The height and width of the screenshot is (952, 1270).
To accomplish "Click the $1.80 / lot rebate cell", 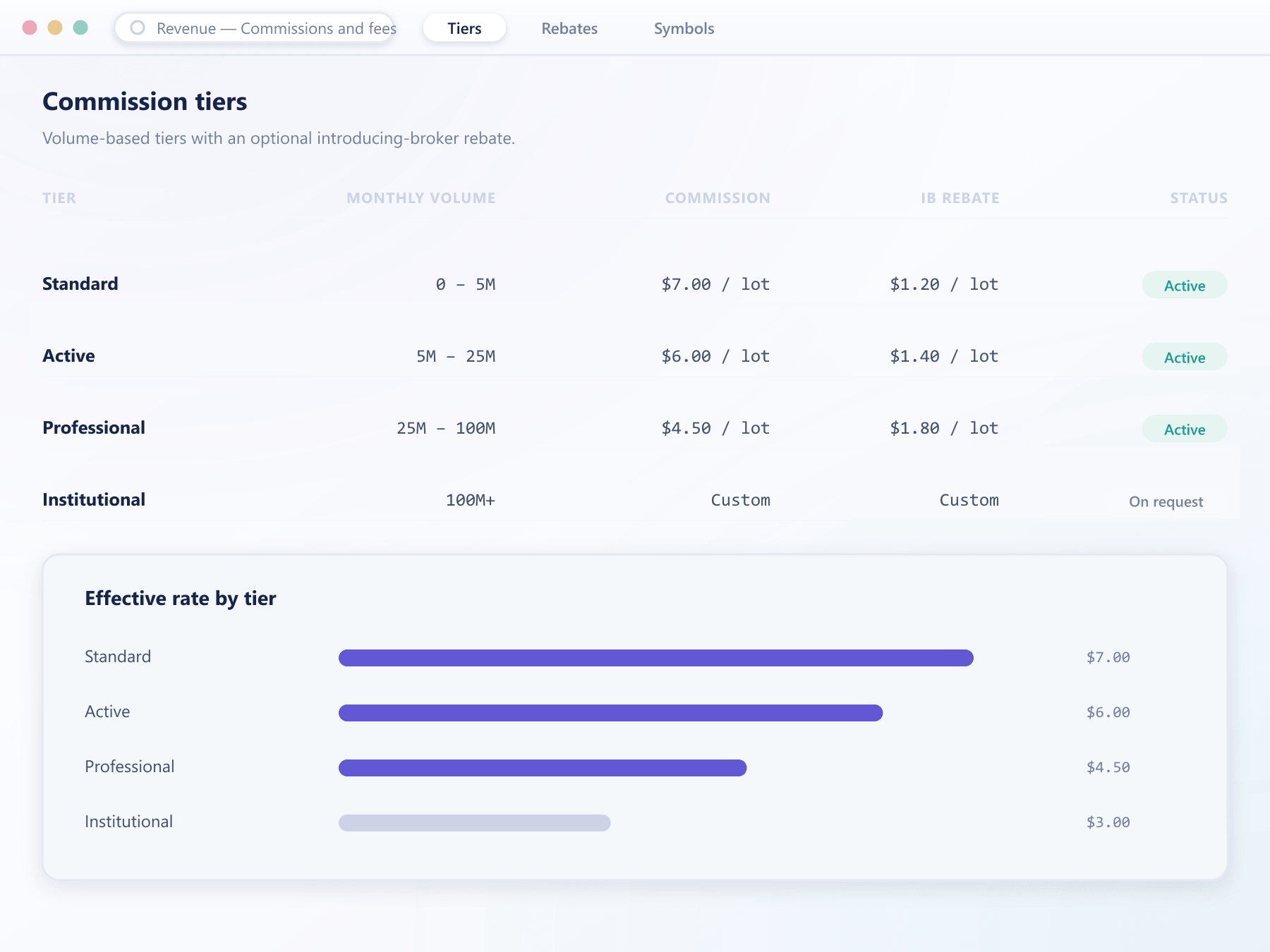I will click(944, 428).
